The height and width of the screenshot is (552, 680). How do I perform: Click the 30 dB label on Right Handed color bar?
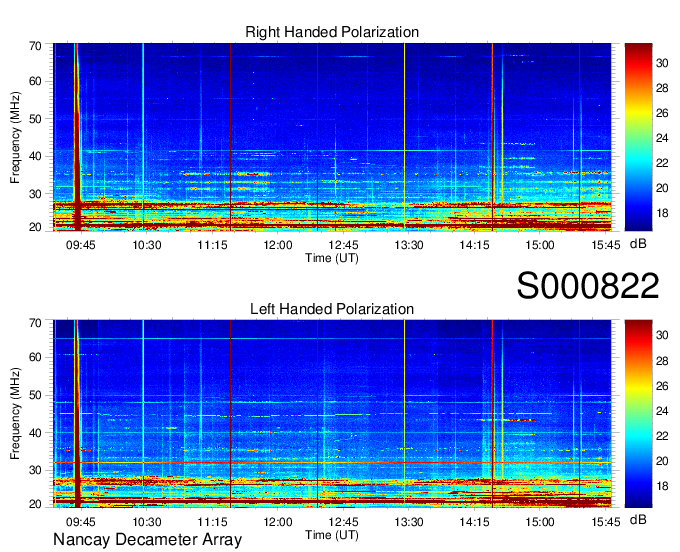[662, 63]
